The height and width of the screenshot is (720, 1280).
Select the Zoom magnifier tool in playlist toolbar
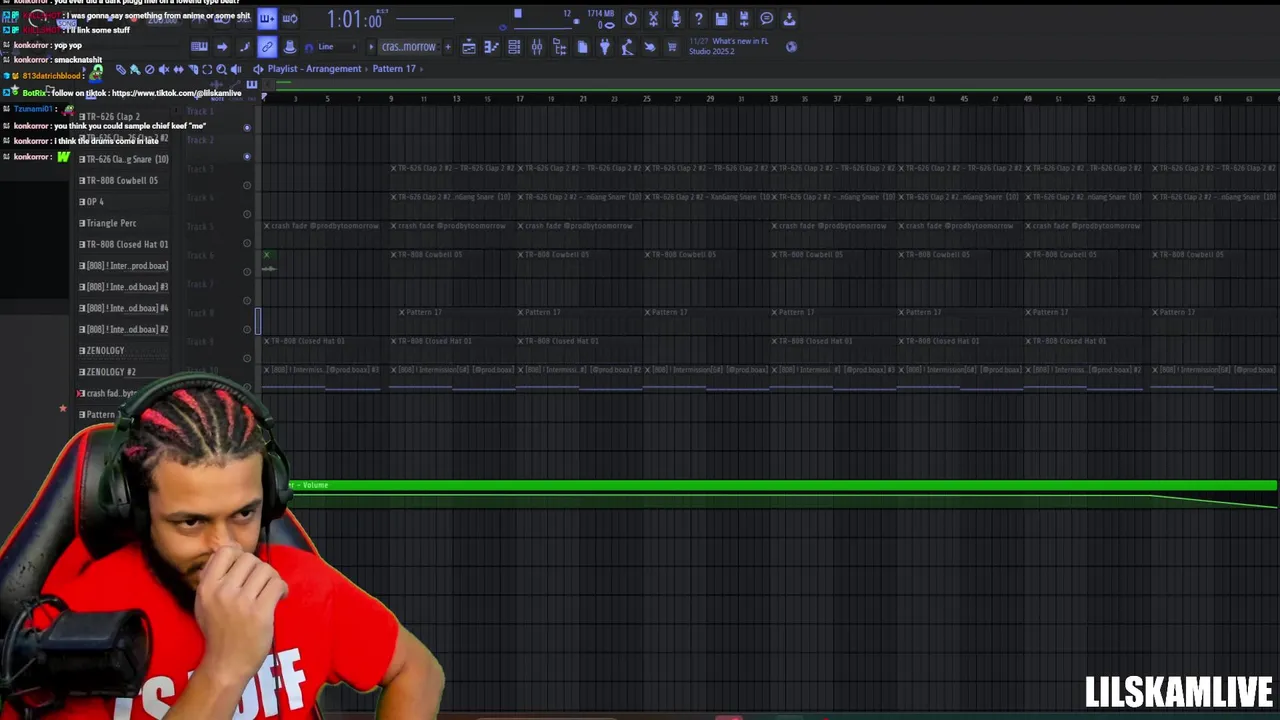coord(221,69)
